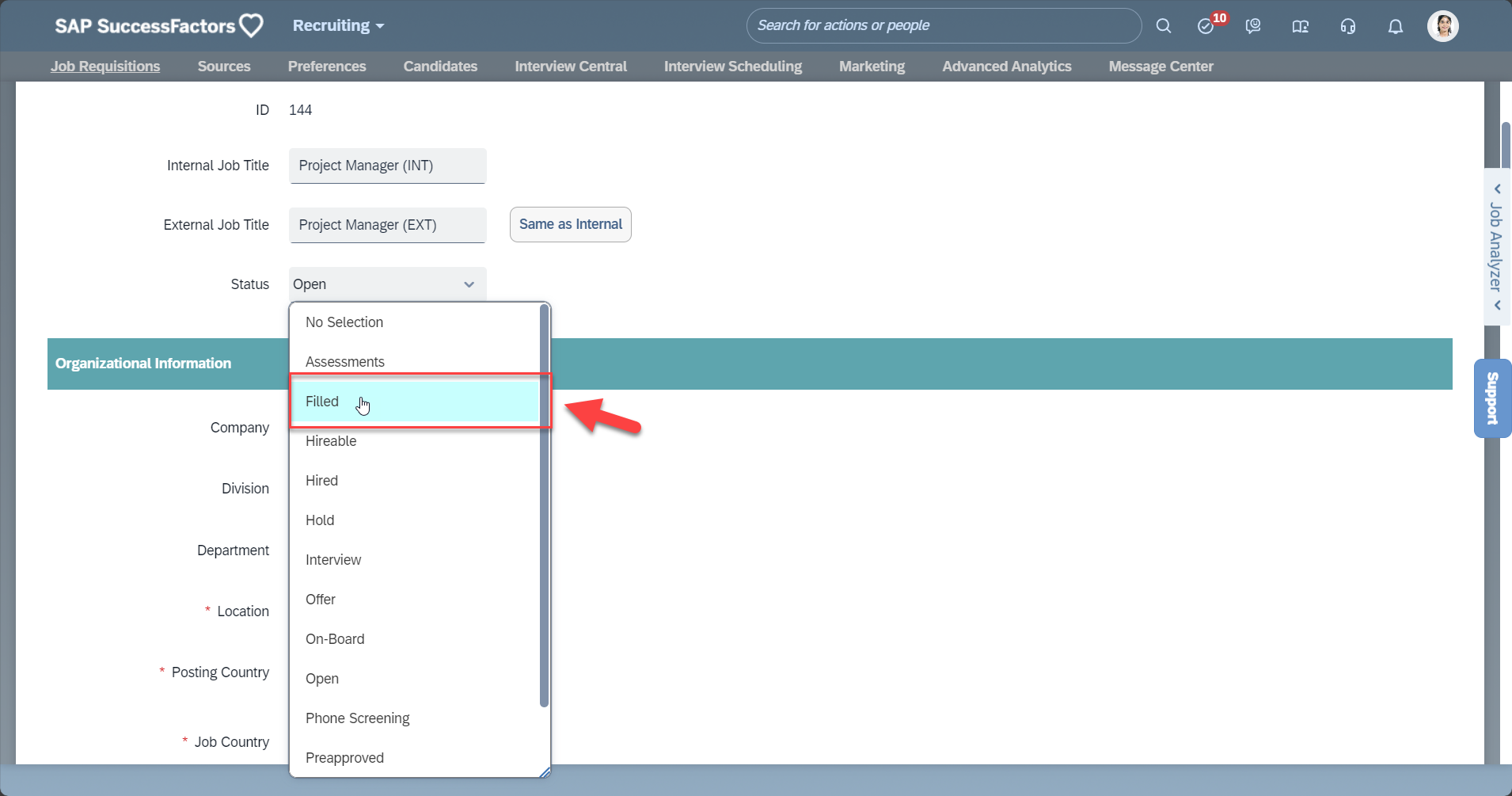Select Interview in status list

click(415, 560)
